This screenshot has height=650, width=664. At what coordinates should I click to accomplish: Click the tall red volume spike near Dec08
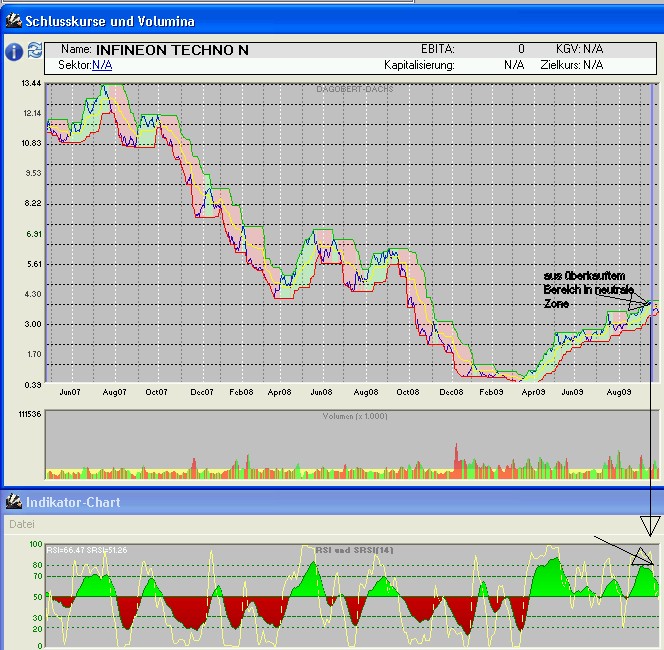click(x=456, y=461)
